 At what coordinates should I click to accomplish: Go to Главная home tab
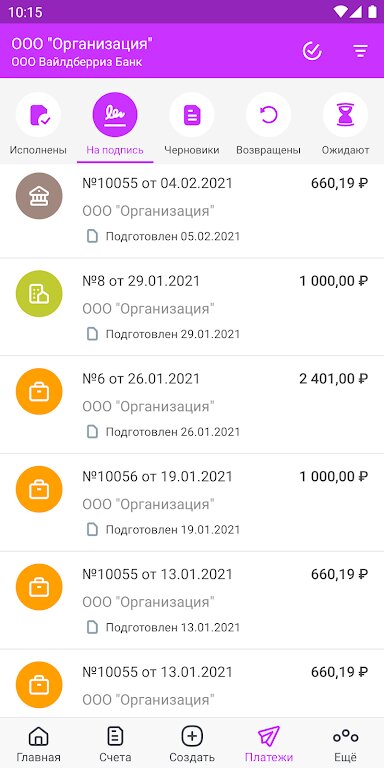pyautogui.click(x=38, y=744)
